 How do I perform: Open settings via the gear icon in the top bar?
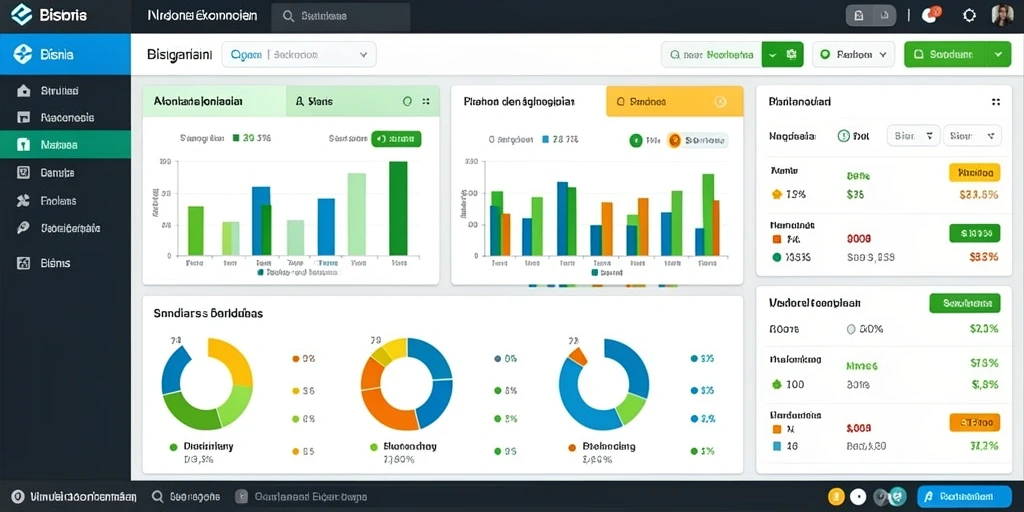point(969,16)
